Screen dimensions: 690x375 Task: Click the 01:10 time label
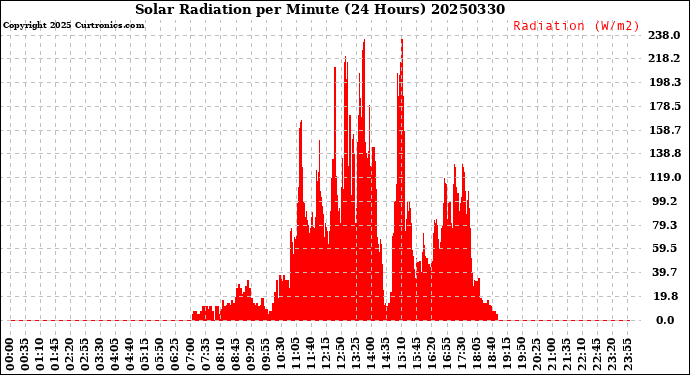click(x=40, y=355)
